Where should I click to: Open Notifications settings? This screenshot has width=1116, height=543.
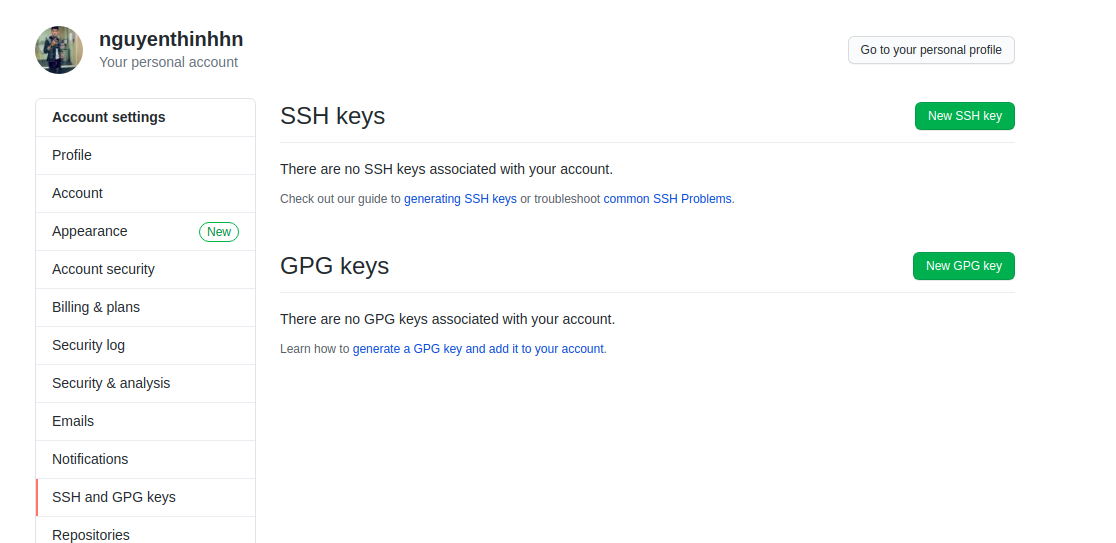pyautogui.click(x=90, y=459)
